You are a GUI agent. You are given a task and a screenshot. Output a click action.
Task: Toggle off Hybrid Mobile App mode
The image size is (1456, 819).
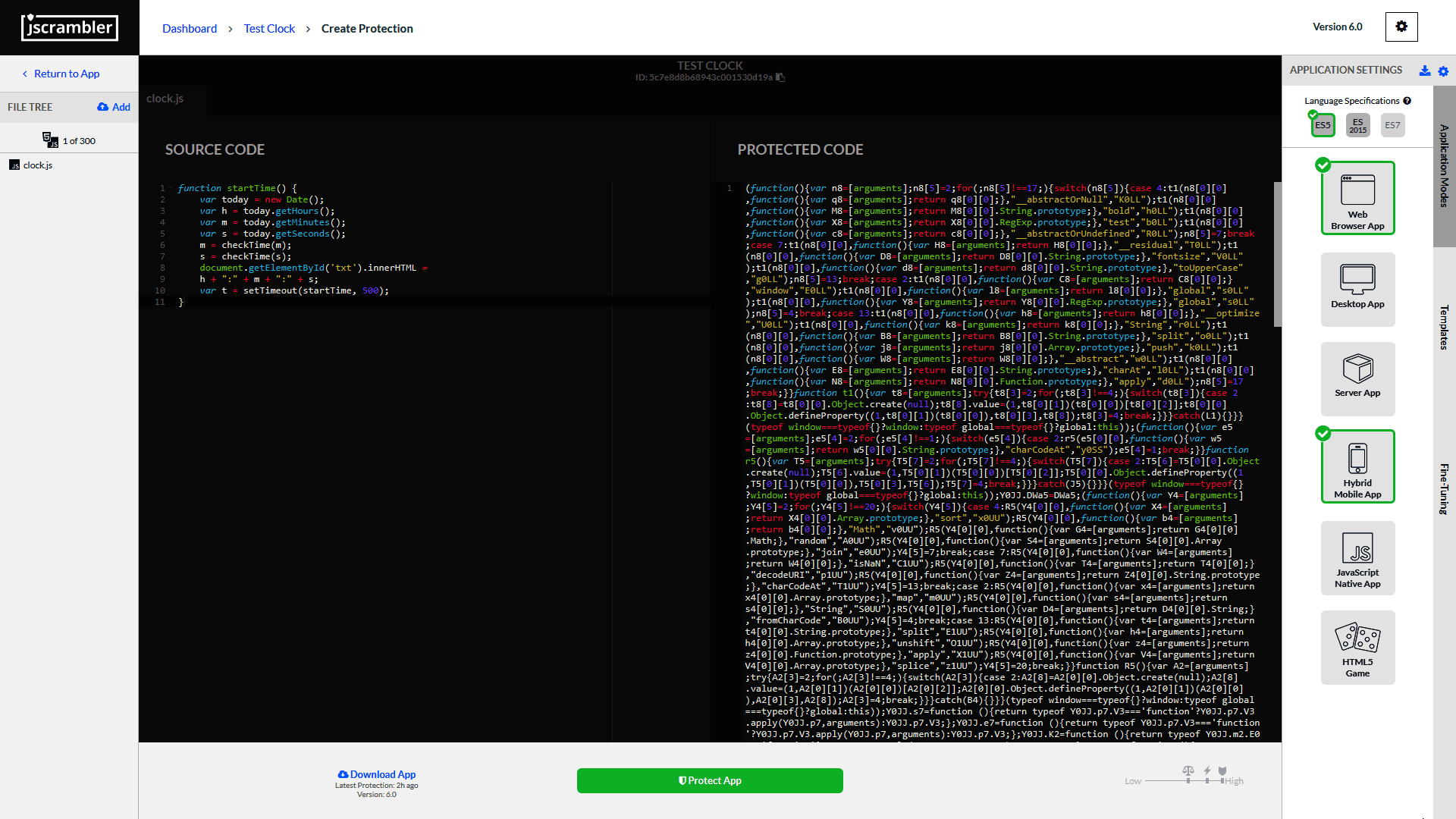click(x=1357, y=467)
